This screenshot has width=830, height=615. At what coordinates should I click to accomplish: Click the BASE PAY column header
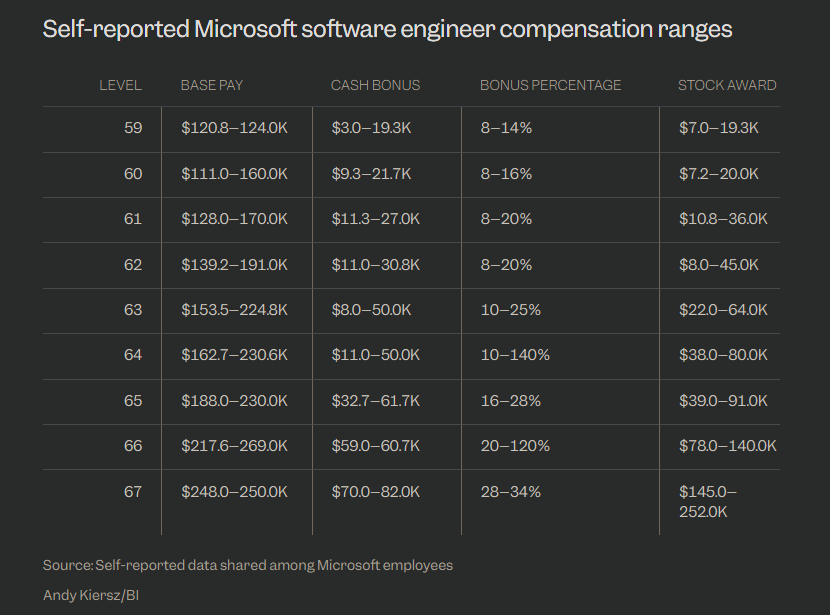click(x=211, y=85)
